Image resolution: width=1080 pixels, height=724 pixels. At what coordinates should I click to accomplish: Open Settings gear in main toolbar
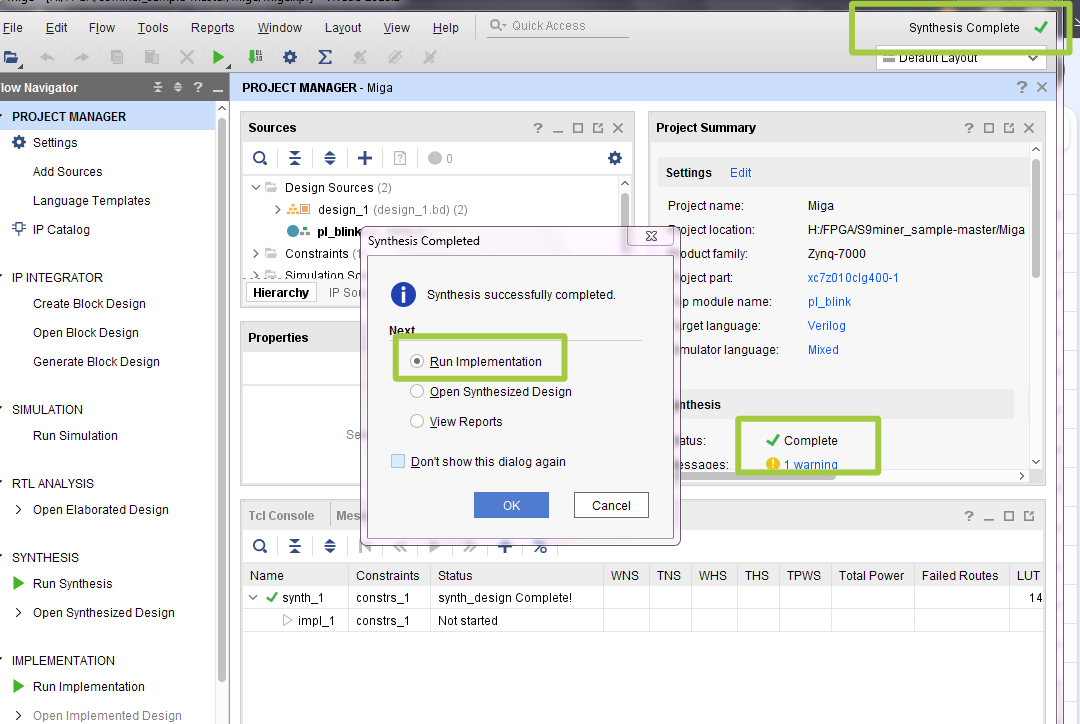(x=290, y=57)
